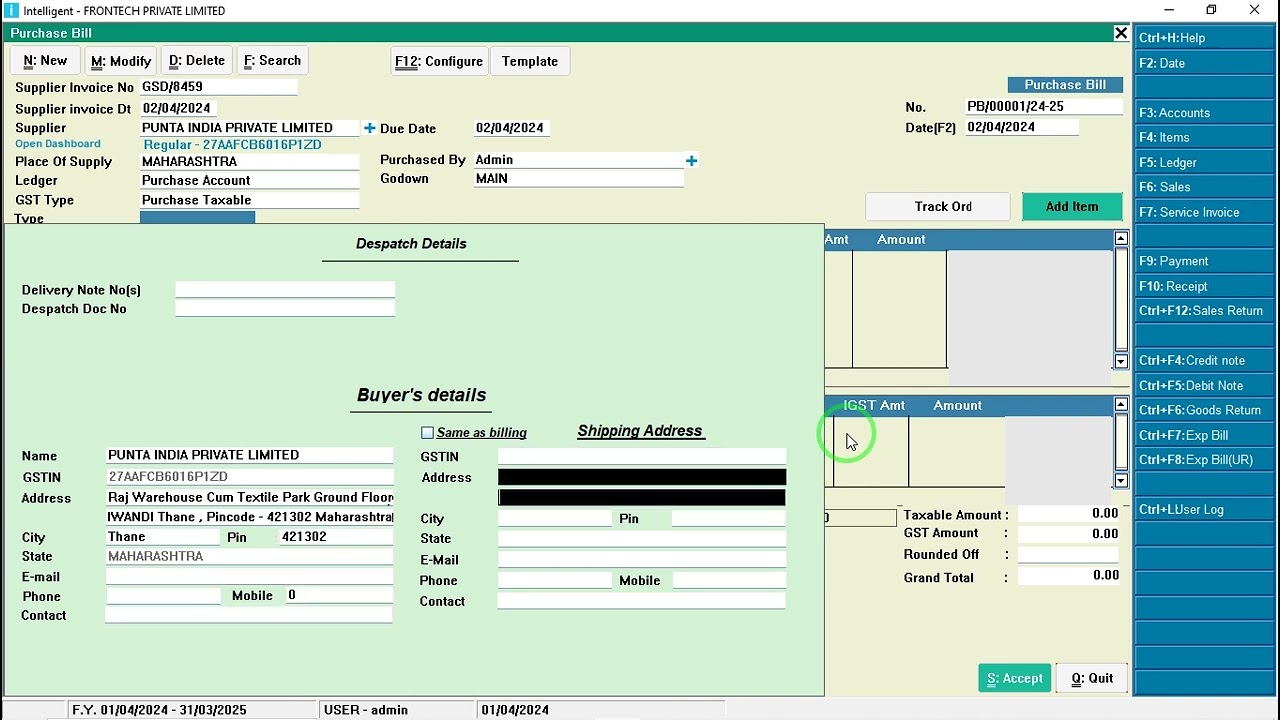Click the Purchased By Admin field
The height and width of the screenshot is (720, 1280).
click(579, 160)
